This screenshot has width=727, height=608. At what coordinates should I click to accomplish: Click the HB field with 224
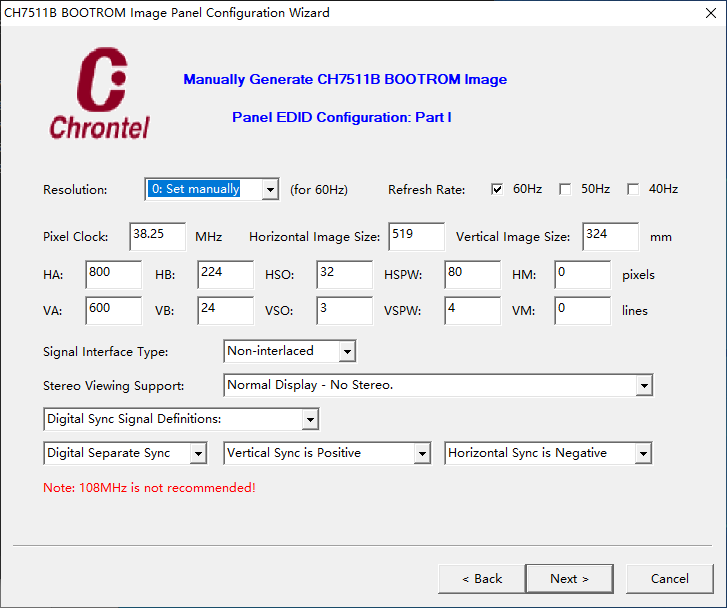pos(225,275)
